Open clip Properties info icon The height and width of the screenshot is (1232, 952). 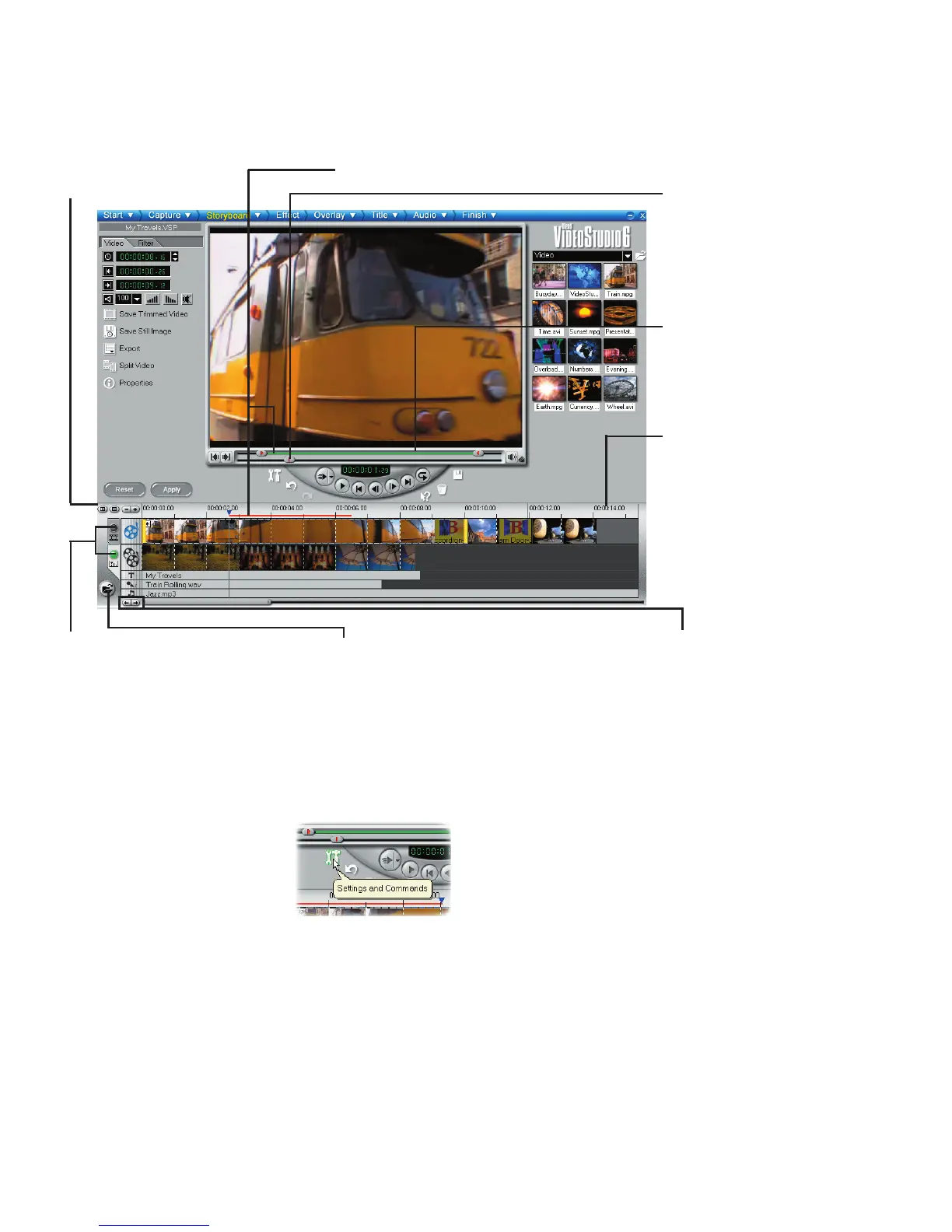pos(110,383)
